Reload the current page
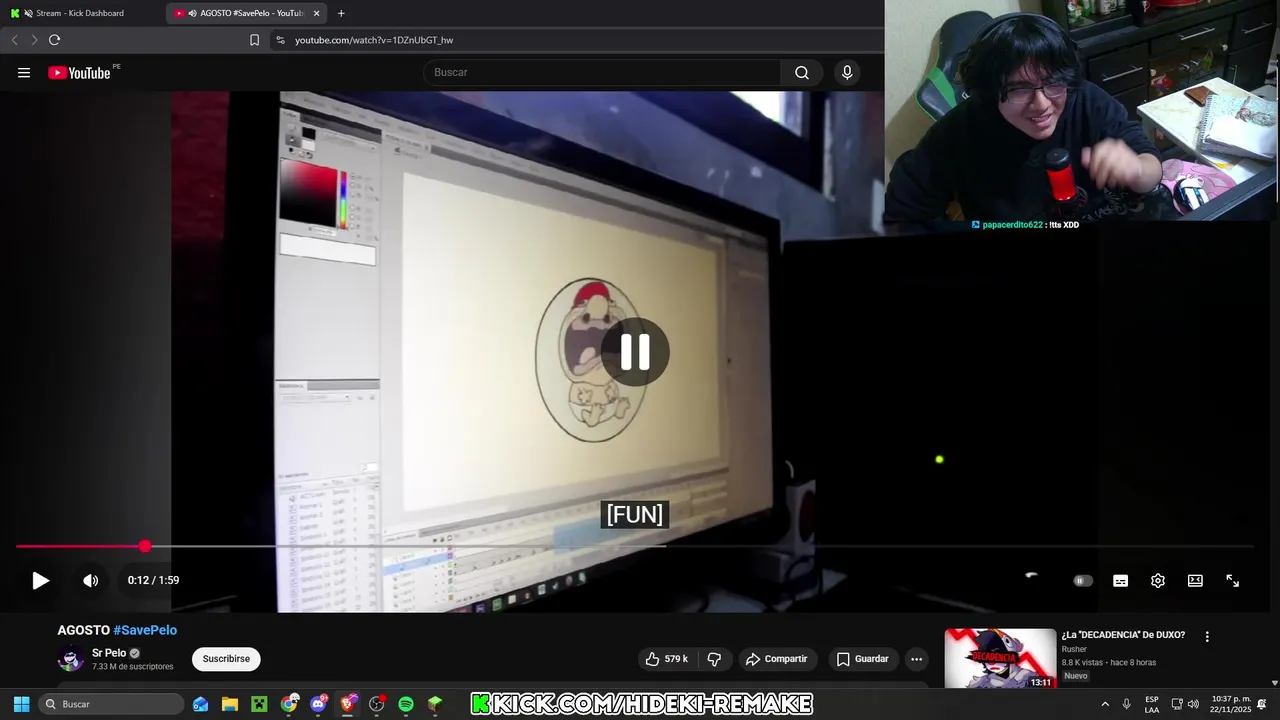The image size is (1280, 720). tap(54, 40)
